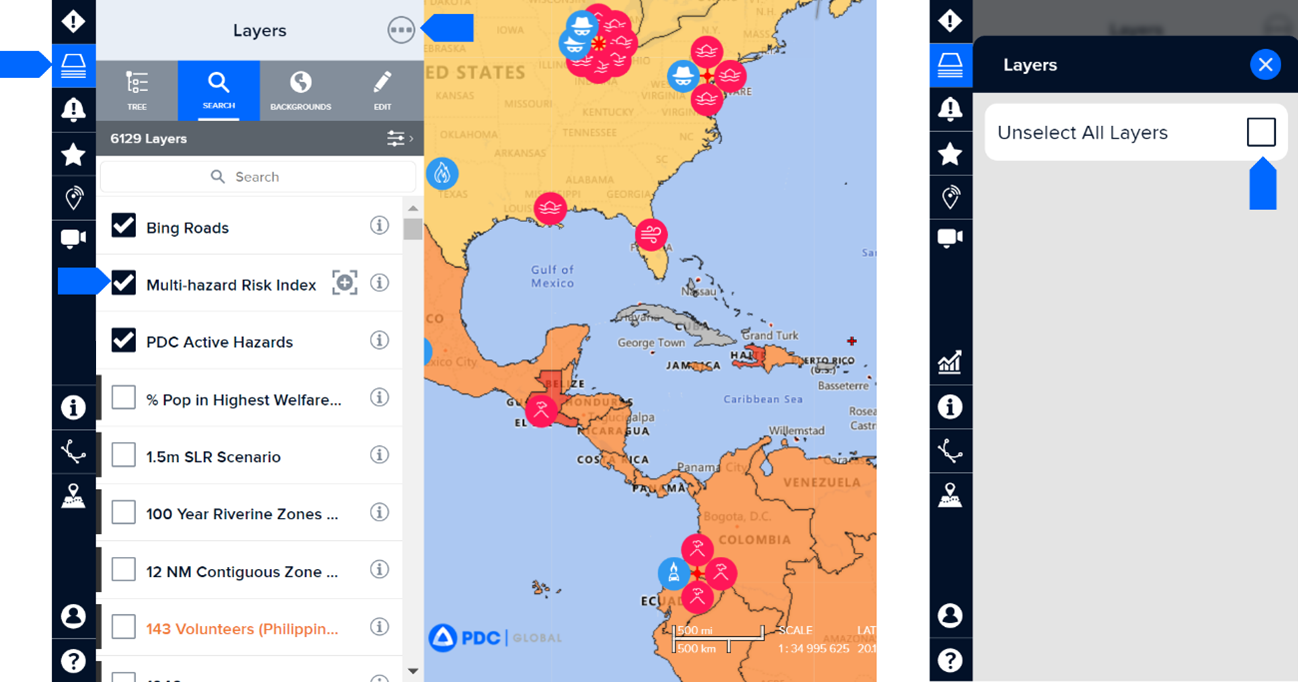
Task: Click the layer Search input field
Action: coord(258,177)
